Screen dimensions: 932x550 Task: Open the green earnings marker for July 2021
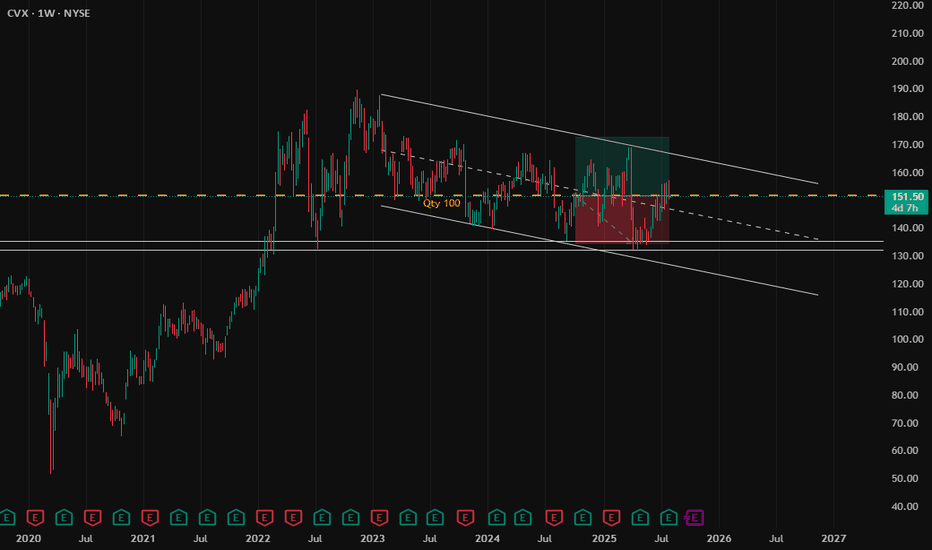[x=207, y=518]
